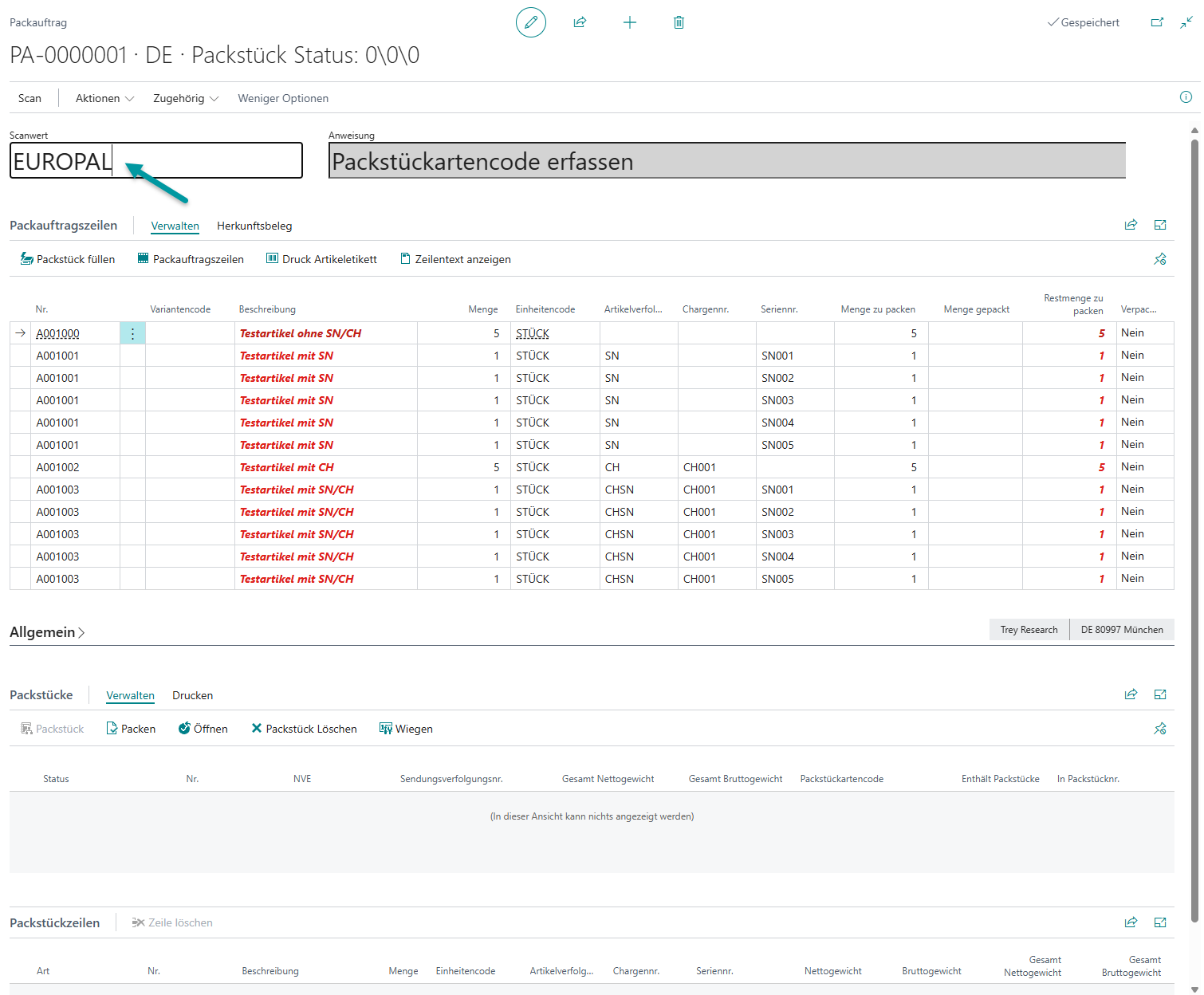
Task: Pin the Packauftragszeilen action bar
Action: (x=1159, y=259)
